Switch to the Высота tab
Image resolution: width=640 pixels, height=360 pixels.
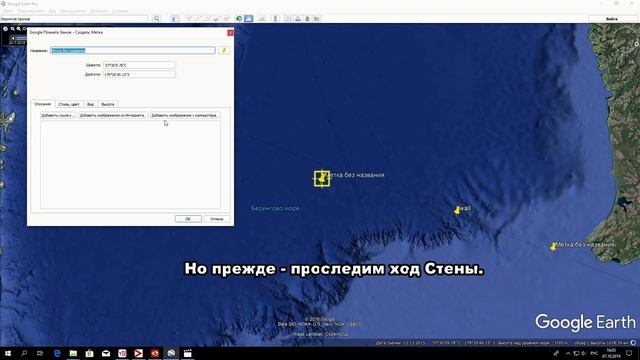(x=108, y=104)
